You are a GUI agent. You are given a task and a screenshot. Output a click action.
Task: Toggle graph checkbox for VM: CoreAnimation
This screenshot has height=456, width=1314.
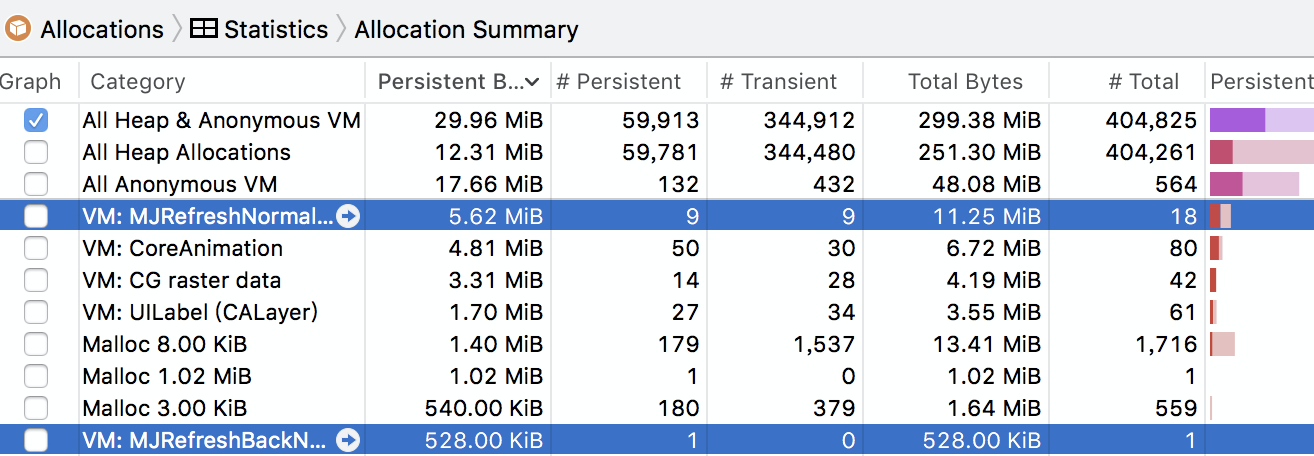36,249
